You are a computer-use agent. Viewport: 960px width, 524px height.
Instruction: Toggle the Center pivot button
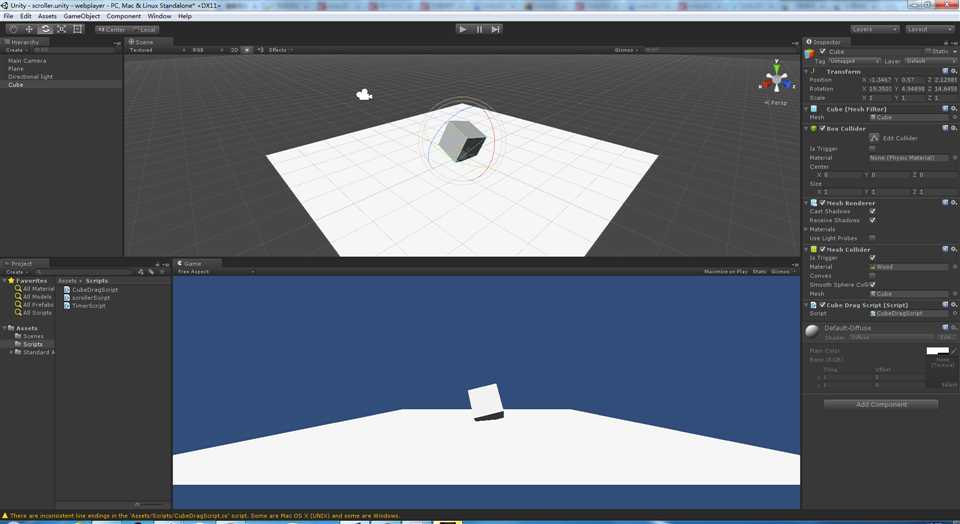[x=111, y=29]
